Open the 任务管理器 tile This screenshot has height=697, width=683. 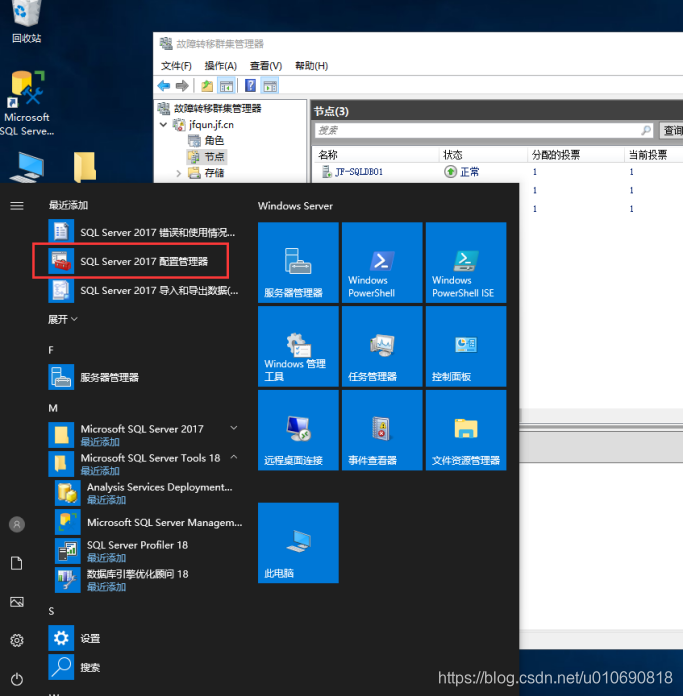382,346
